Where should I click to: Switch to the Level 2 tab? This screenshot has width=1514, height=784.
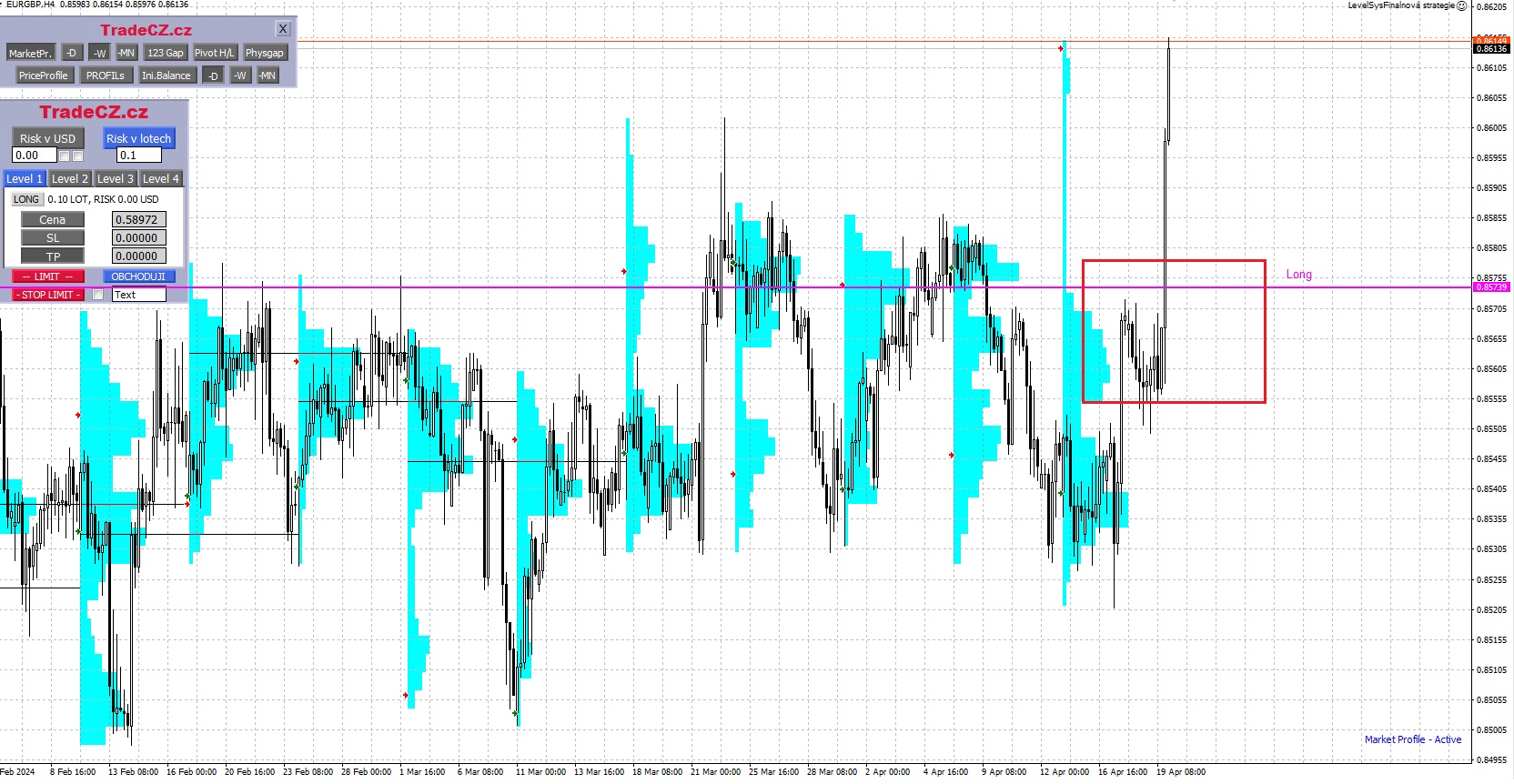click(70, 179)
